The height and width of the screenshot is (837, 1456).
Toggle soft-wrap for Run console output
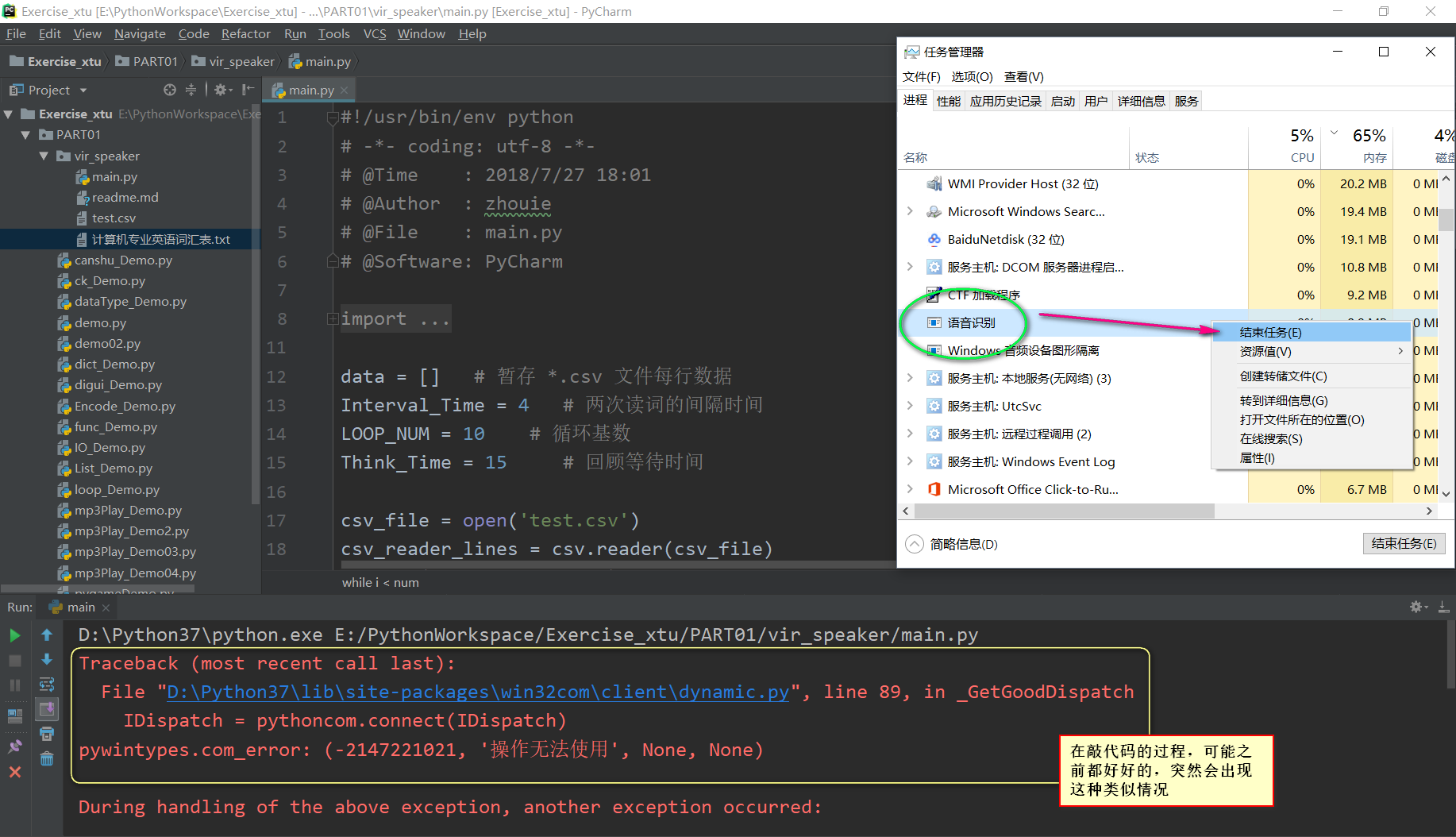pos(47,685)
